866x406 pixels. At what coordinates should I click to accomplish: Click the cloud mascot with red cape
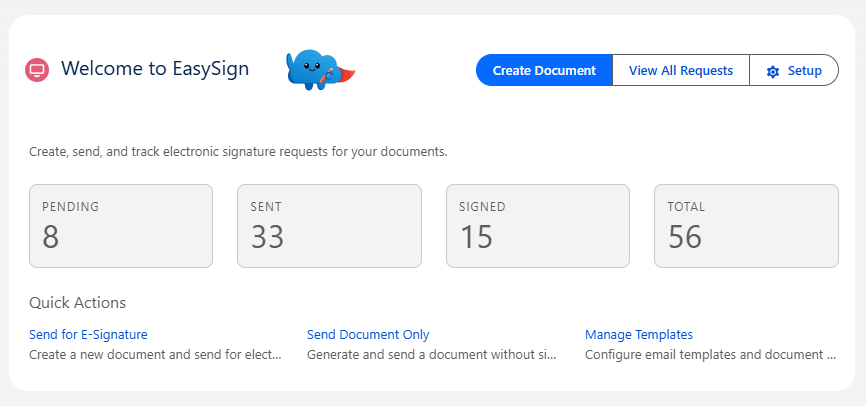click(x=320, y=70)
